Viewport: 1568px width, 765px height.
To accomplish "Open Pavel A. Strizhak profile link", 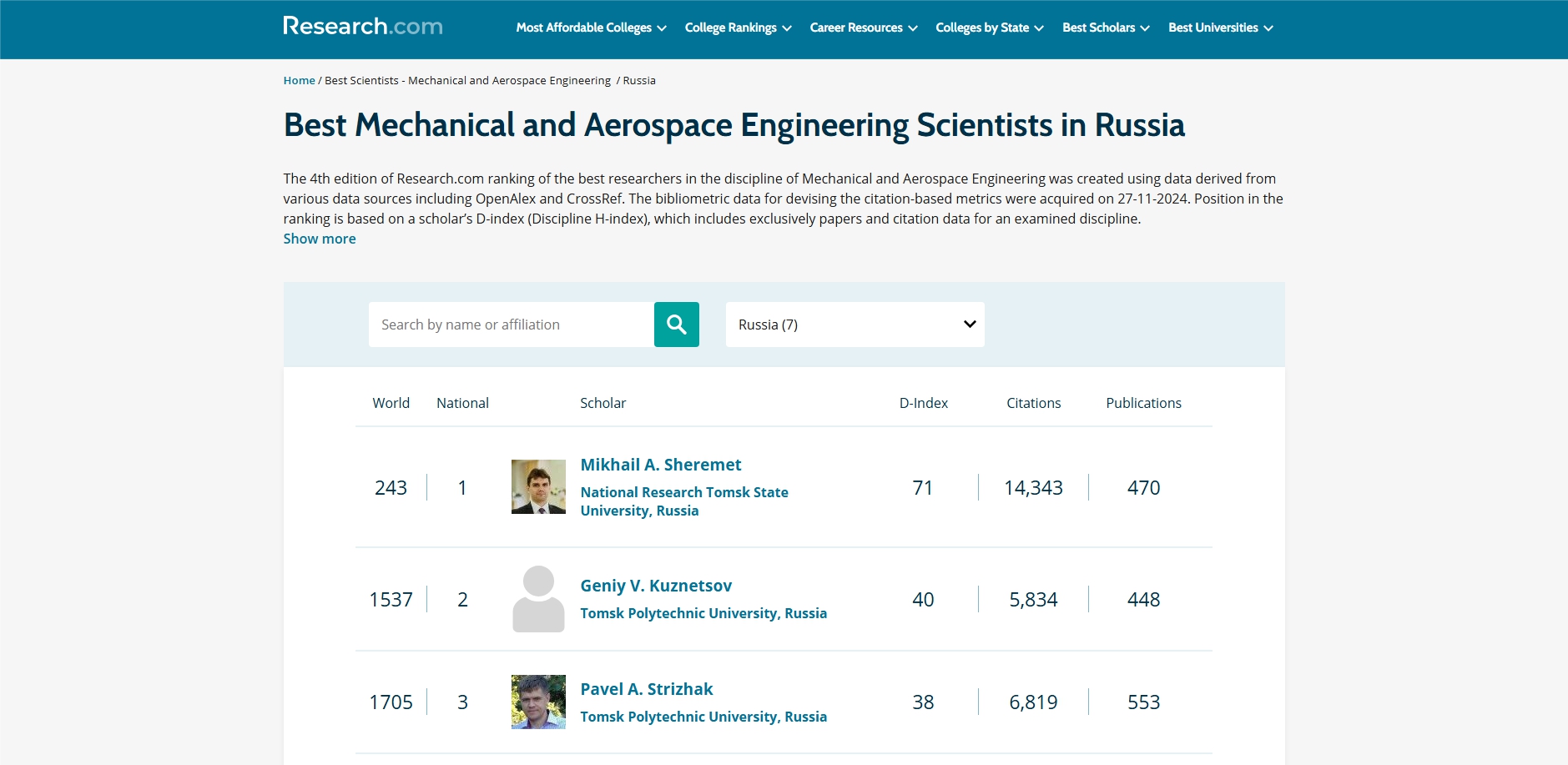I will coord(647,689).
